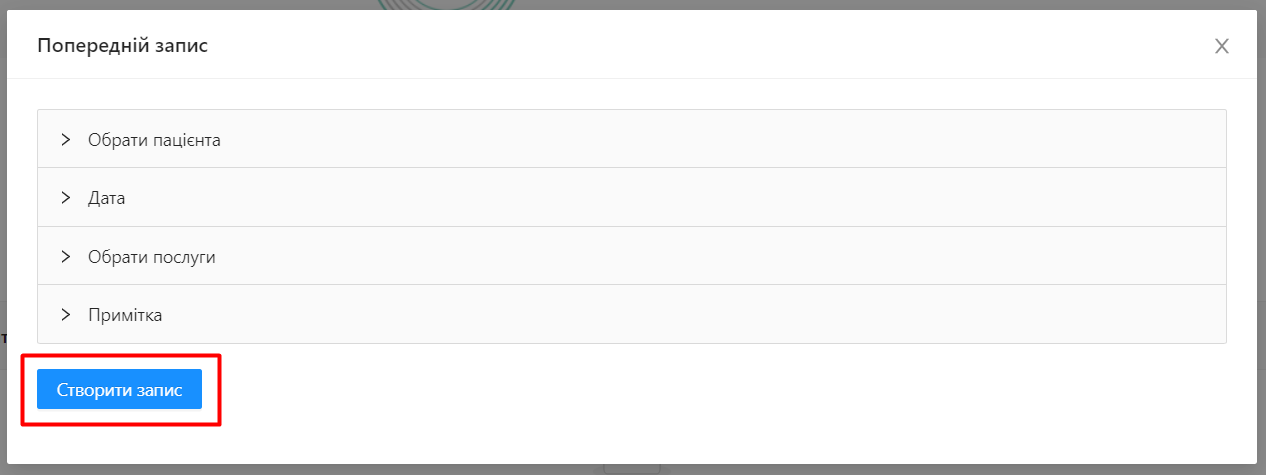Click the chevron arrow beside Обрати пацієнта

coord(66,140)
